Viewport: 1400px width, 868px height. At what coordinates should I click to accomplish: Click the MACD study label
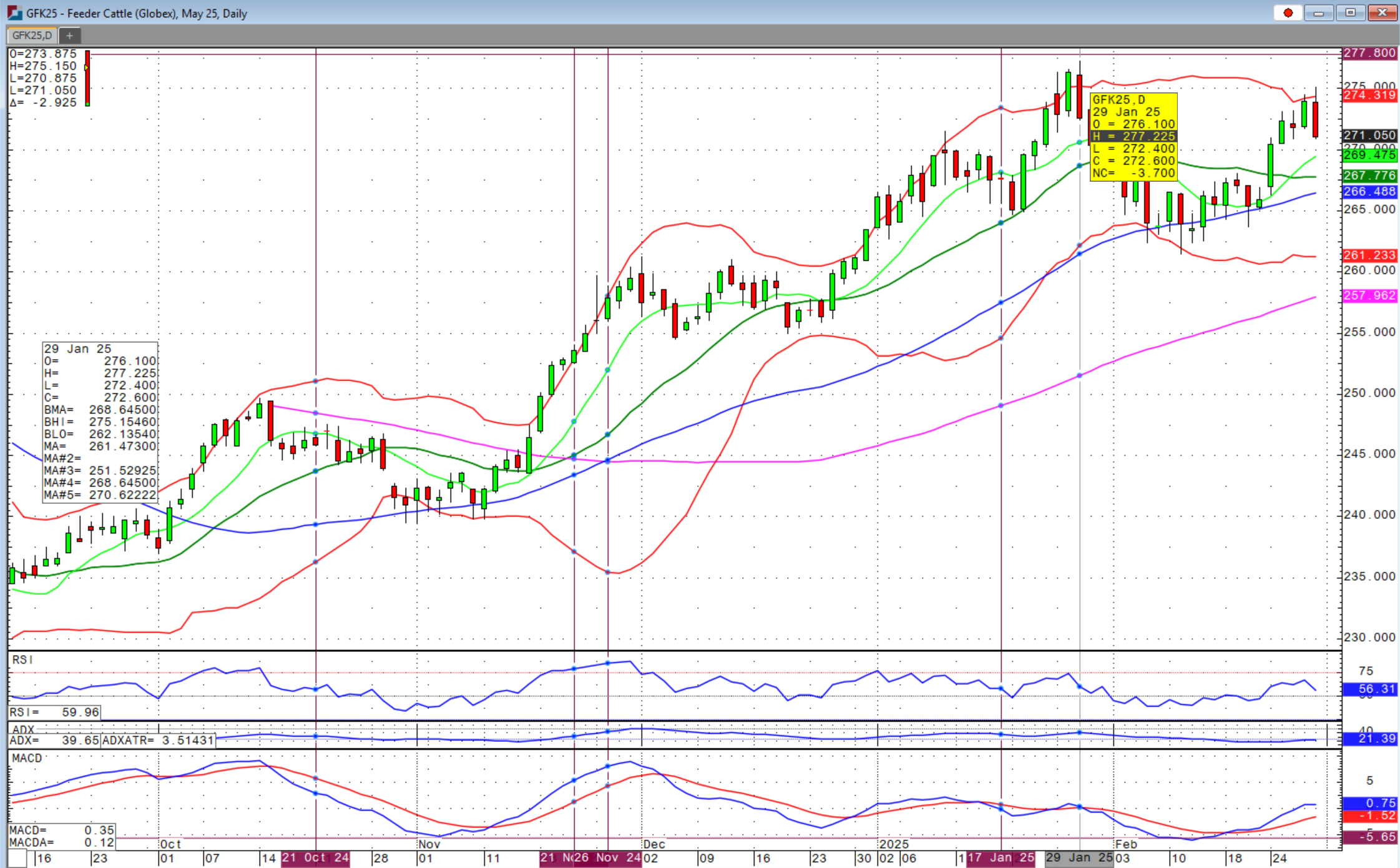click(27, 758)
